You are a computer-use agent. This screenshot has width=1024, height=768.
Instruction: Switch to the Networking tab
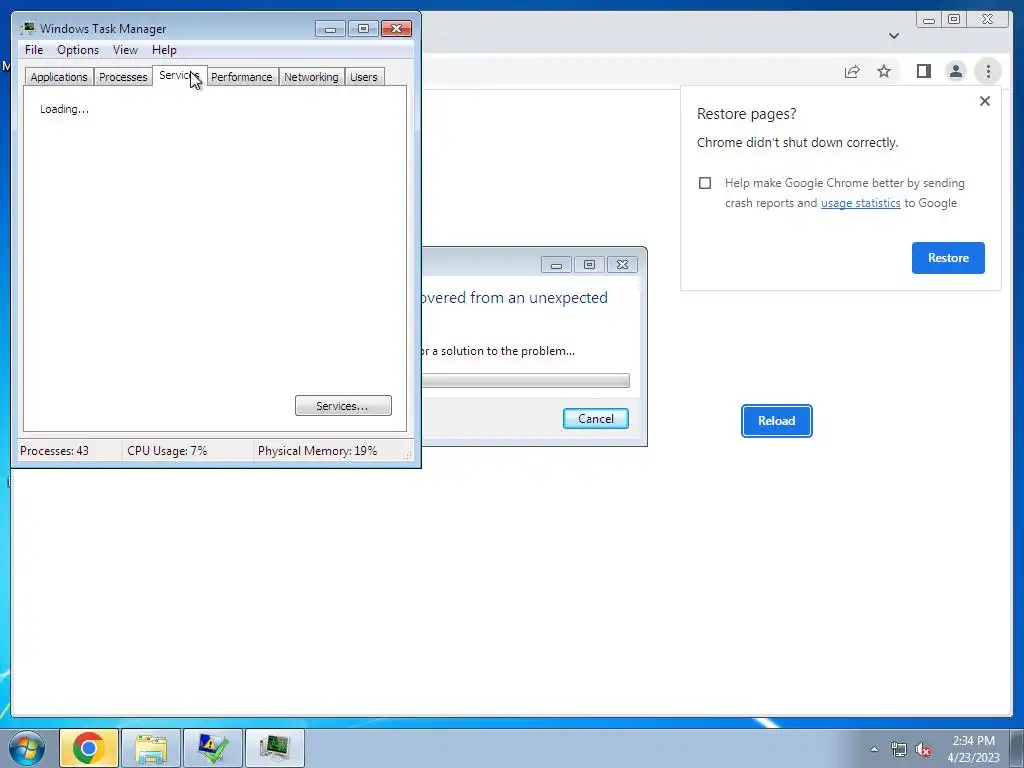pyautogui.click(x=311, y=77)
